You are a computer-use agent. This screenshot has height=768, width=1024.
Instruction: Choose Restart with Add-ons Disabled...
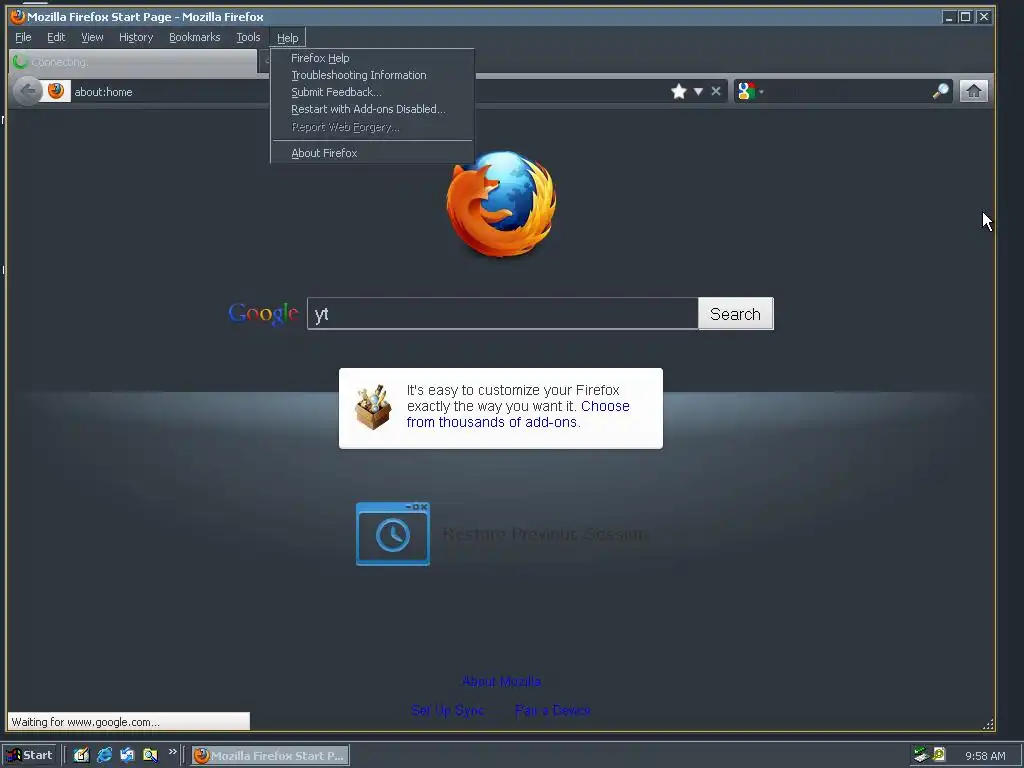tap(372, 109)
